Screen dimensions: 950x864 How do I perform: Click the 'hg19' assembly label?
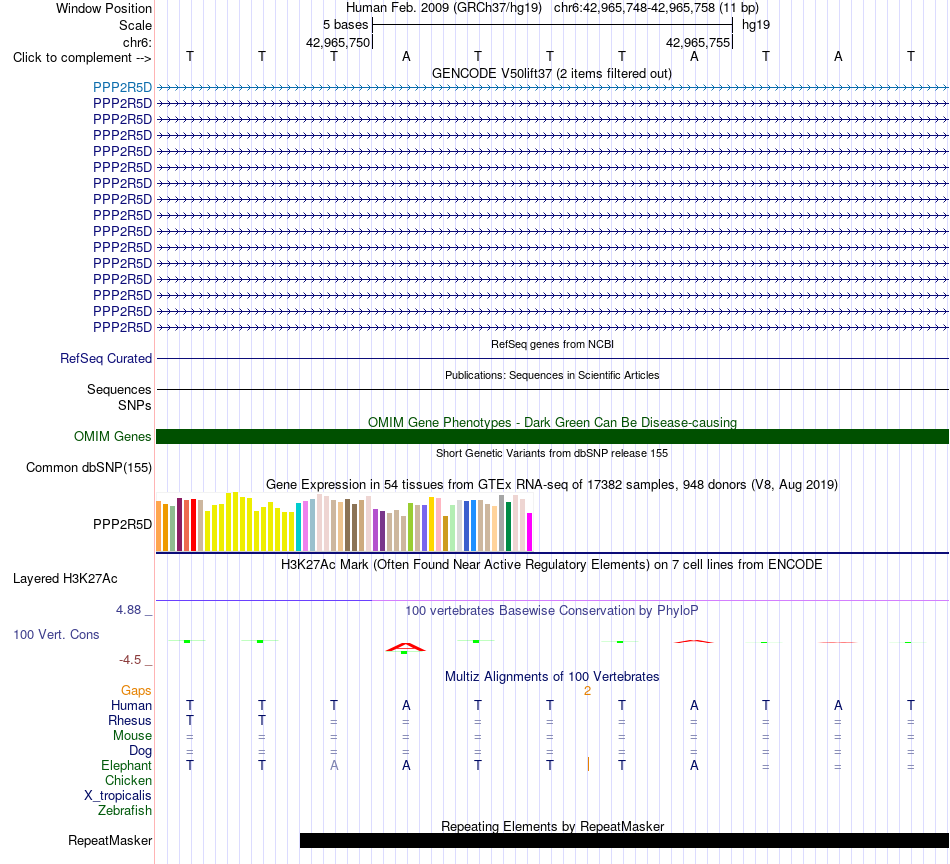[756, 25]
